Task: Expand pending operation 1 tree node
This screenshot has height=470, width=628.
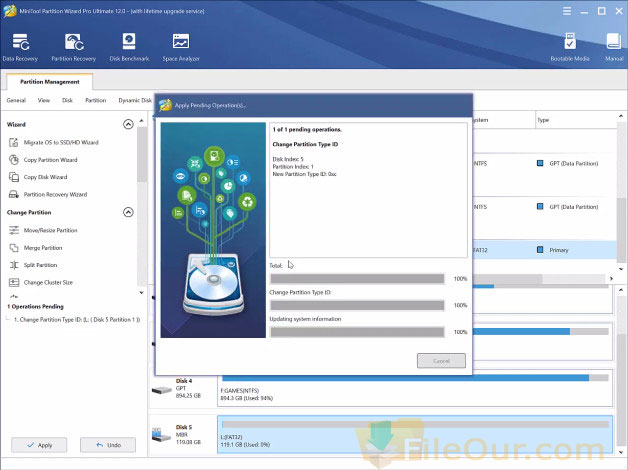Action: (8, 319)
